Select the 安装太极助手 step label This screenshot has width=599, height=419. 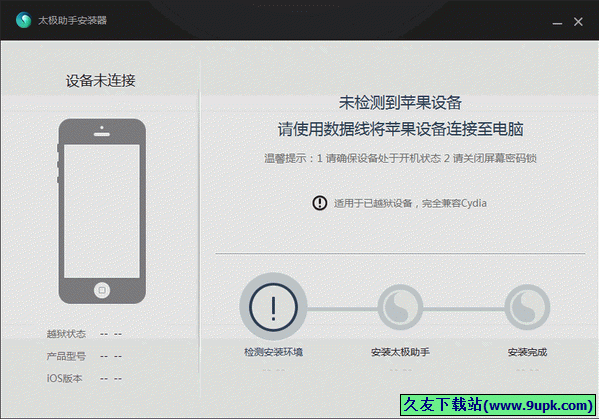point(400,352)
